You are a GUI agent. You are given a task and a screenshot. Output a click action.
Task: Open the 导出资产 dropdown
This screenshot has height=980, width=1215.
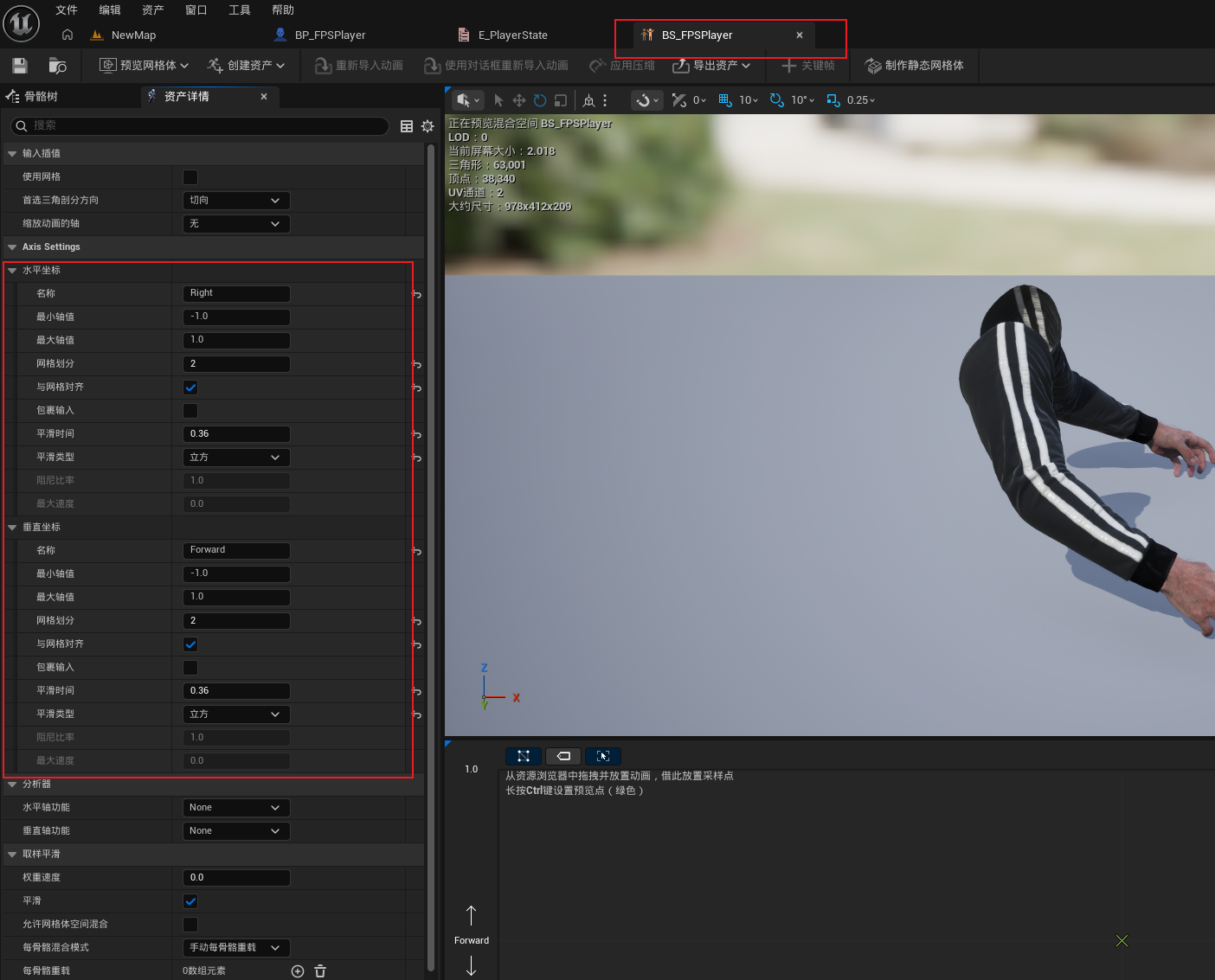(711, 66)
